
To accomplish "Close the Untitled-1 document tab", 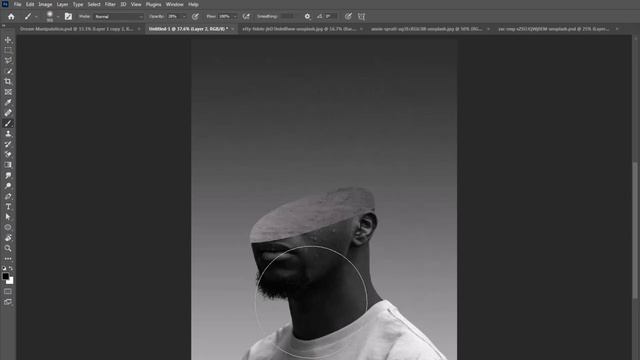I will tap(233, 29).
